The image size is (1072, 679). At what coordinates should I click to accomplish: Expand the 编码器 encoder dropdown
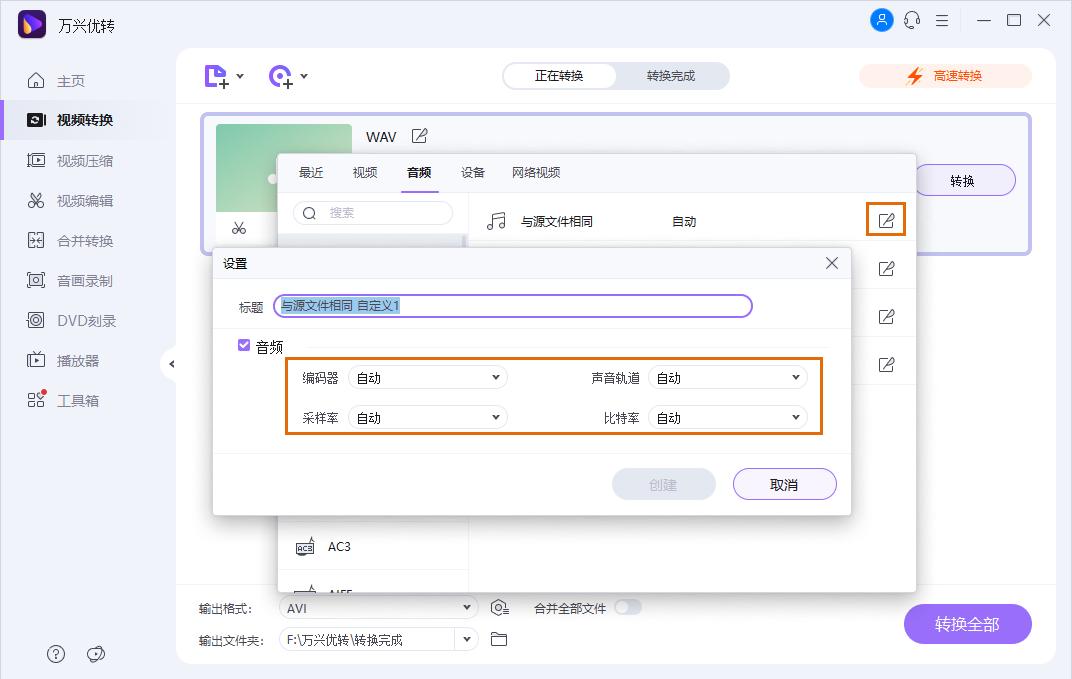pos(427,377)
